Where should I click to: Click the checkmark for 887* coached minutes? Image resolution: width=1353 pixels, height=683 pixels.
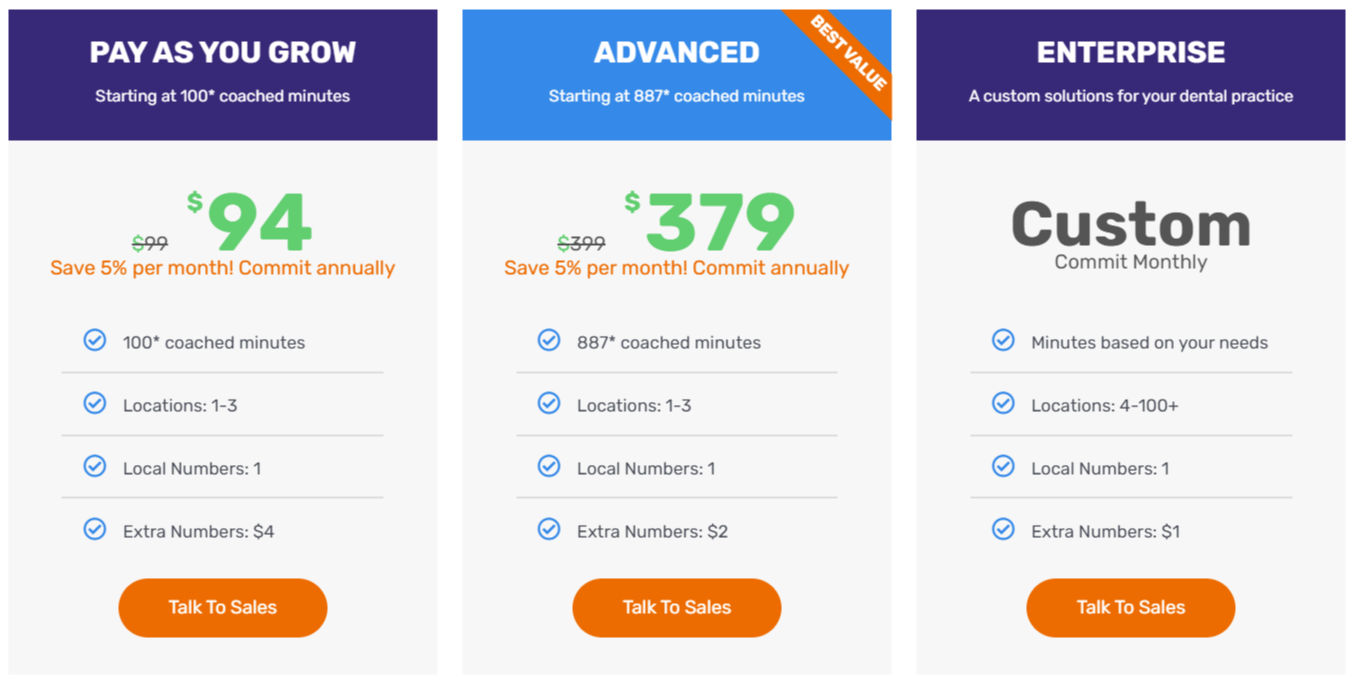[x=548, y=340]
